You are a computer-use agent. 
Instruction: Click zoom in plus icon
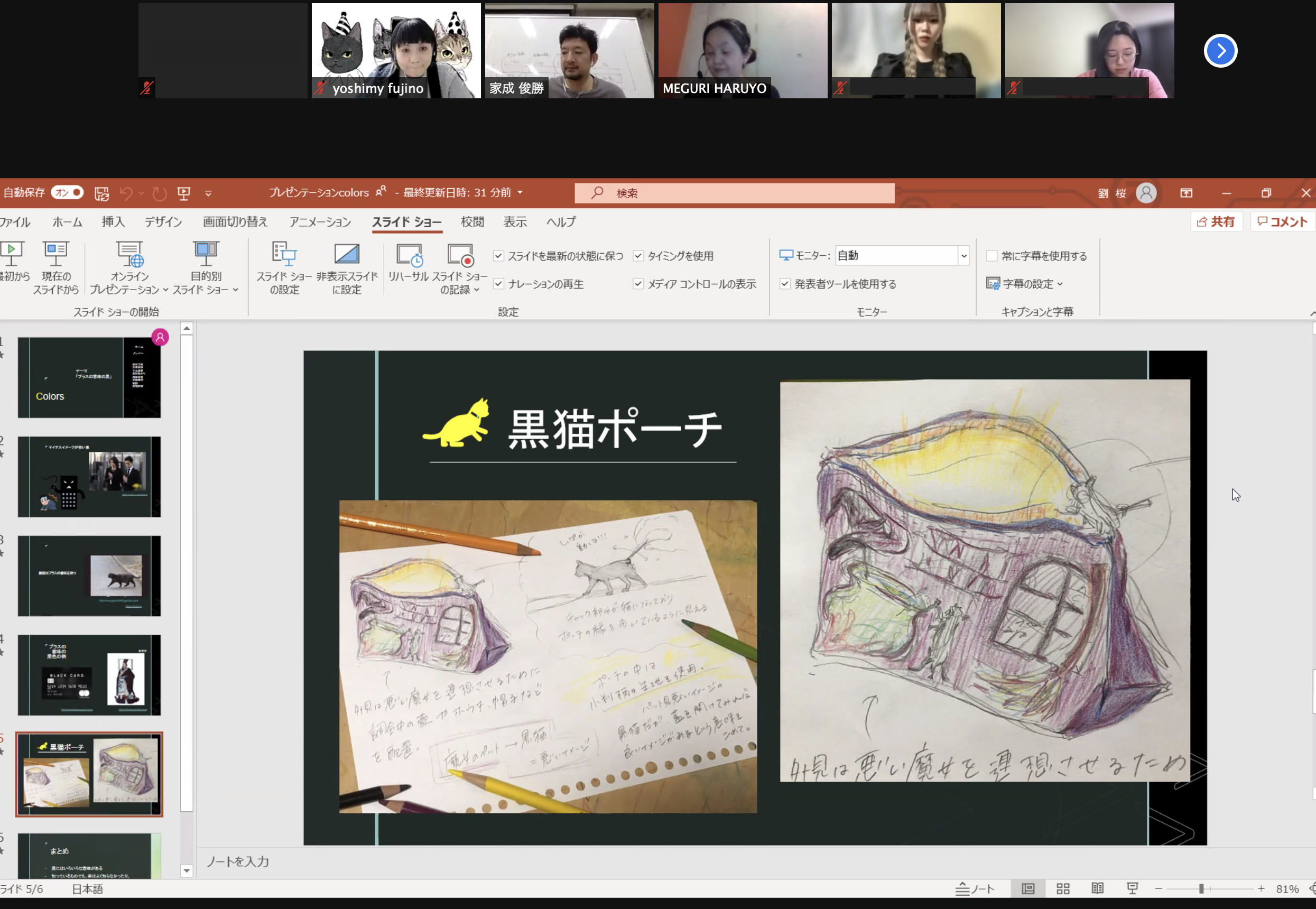pyautogui.click(x=1261, y=889)
